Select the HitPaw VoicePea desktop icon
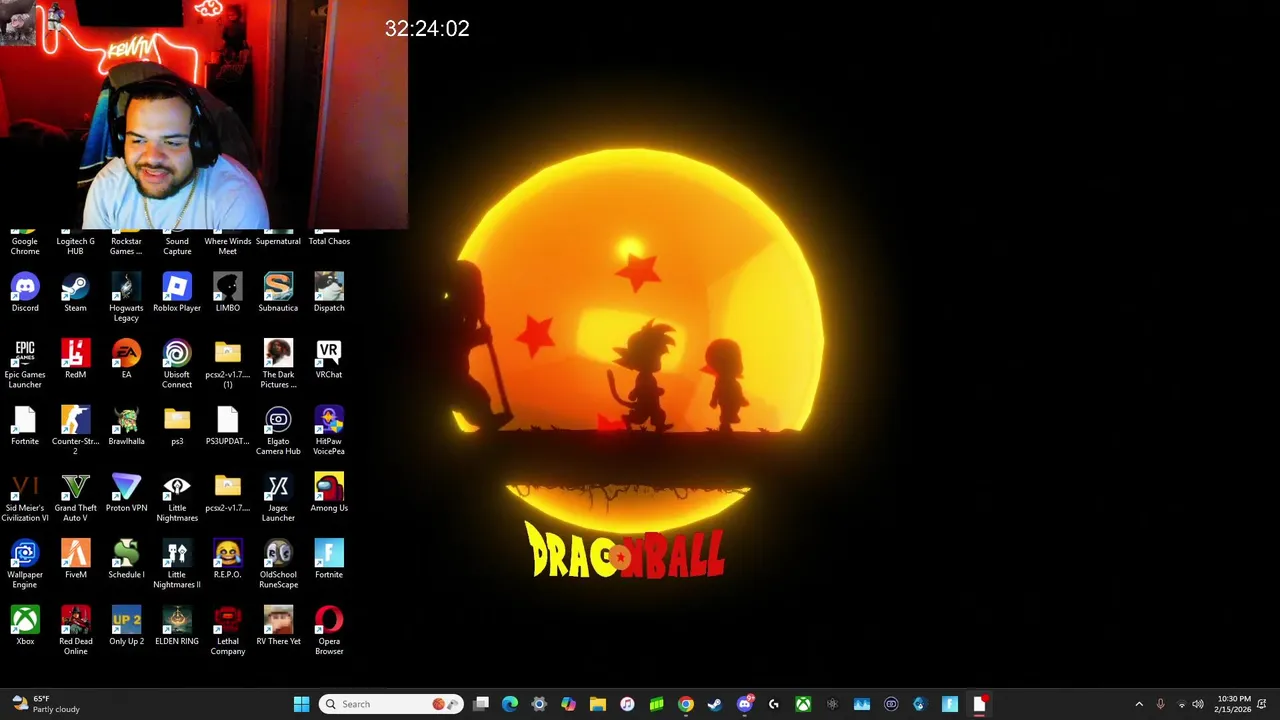1280x720 pixels. click(x=329, y=431)
